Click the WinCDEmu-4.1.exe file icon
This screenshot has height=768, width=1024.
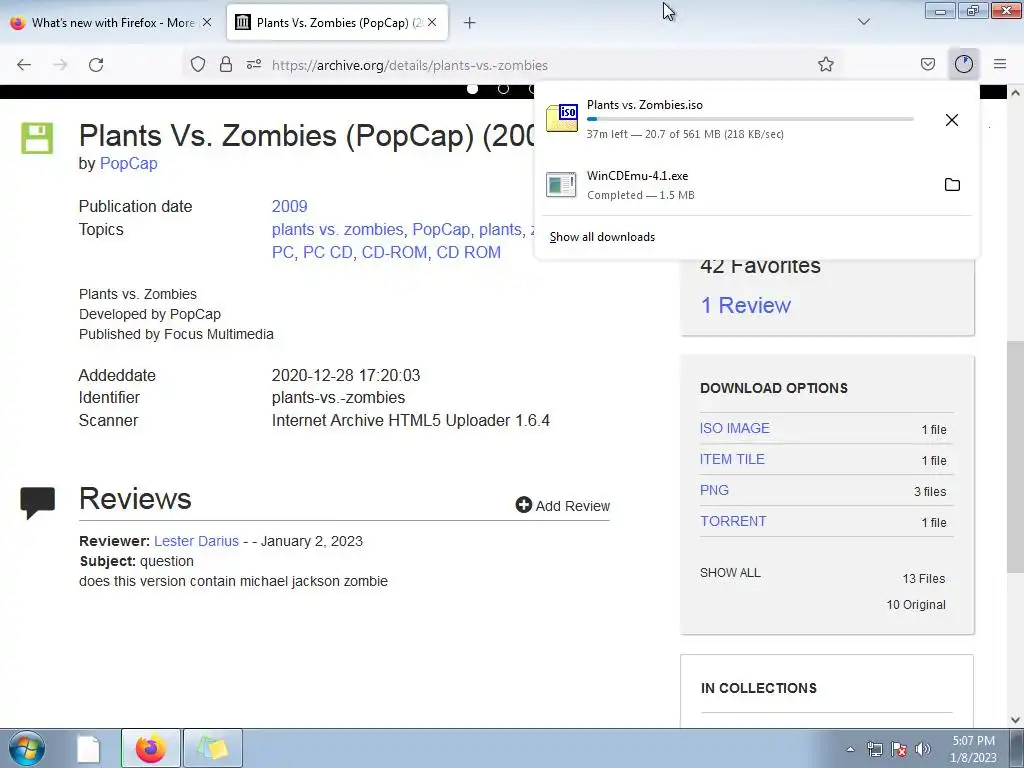pos(562,185)
